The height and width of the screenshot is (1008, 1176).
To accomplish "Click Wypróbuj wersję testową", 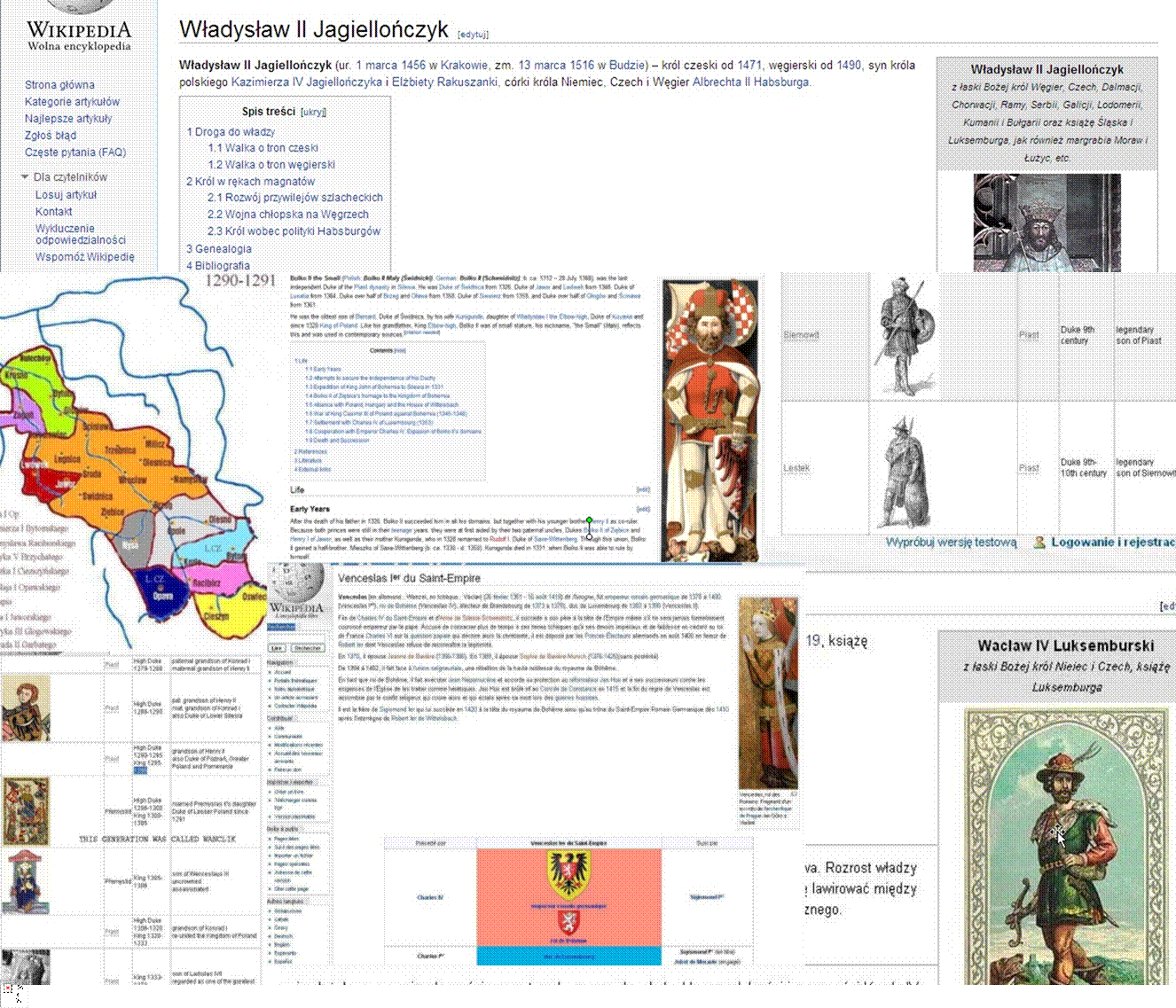I will coord(951,543).
